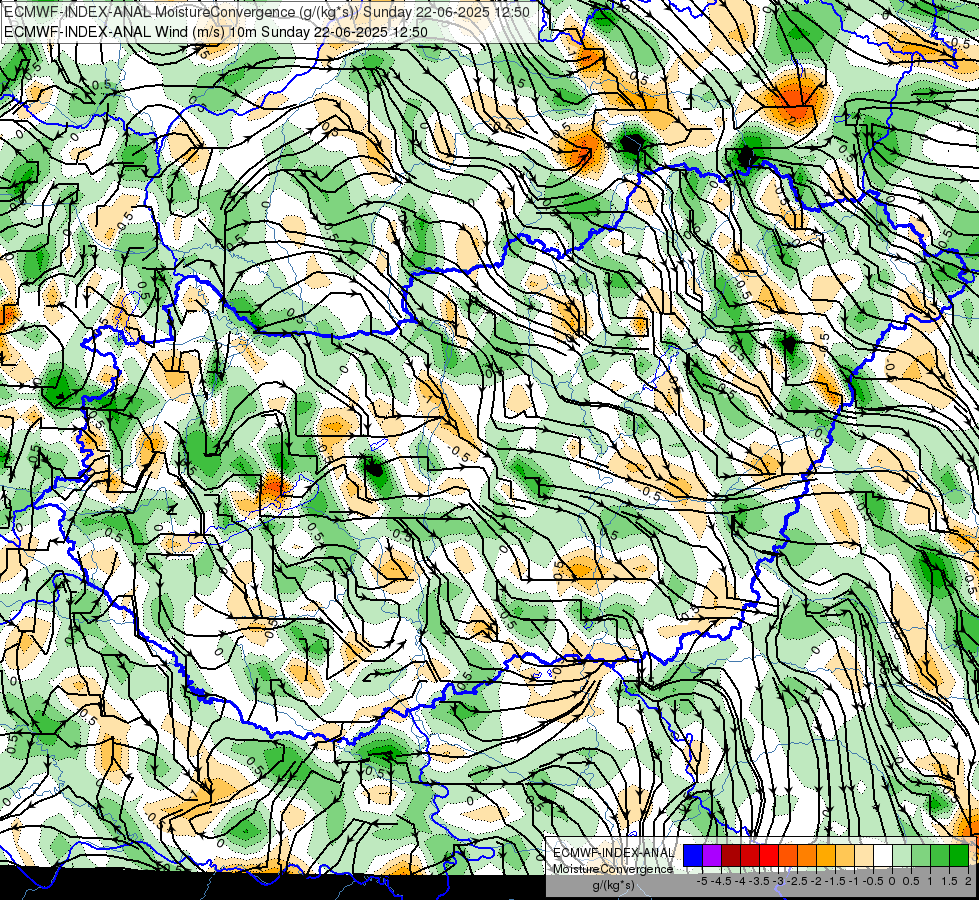Click the -4.5 tick label on the legend

point(721,881)
